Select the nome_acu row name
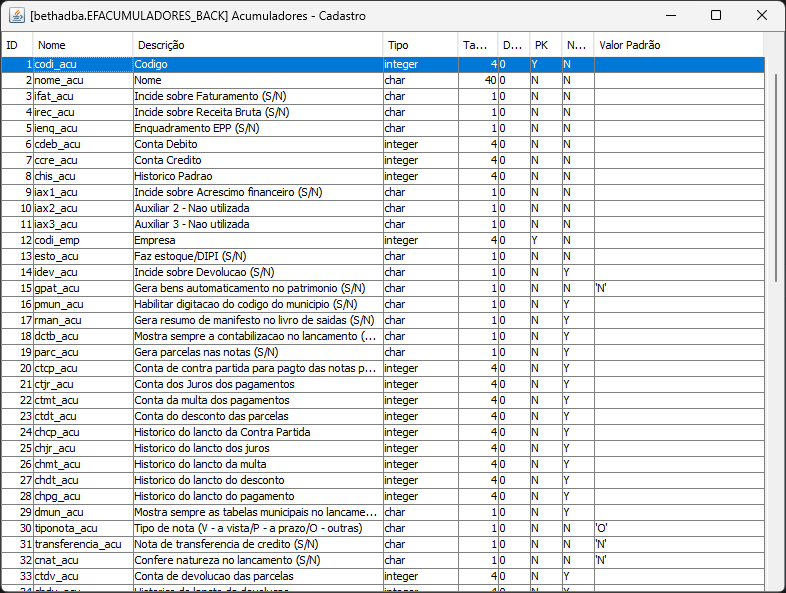 click(83, 80)
